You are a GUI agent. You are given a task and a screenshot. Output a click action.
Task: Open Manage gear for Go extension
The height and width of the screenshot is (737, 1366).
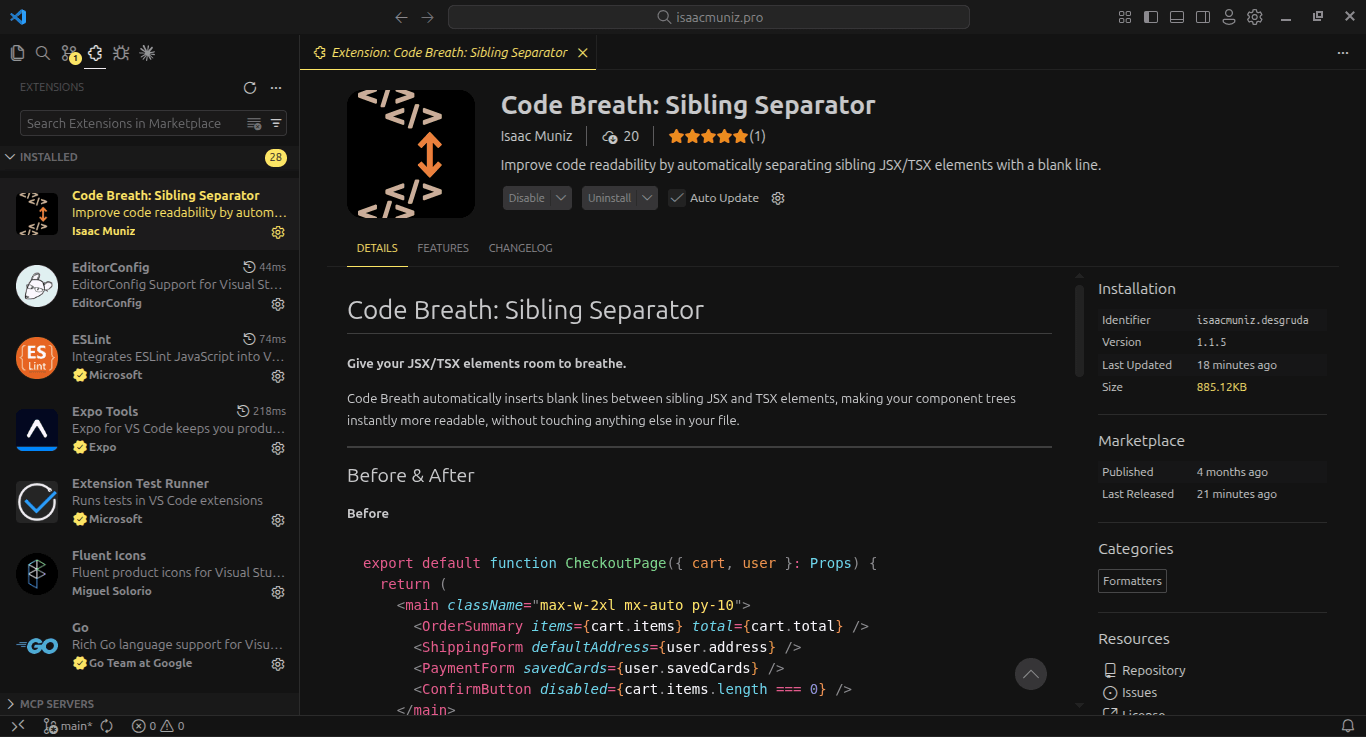pyautogui.click(x=278, y=664)
